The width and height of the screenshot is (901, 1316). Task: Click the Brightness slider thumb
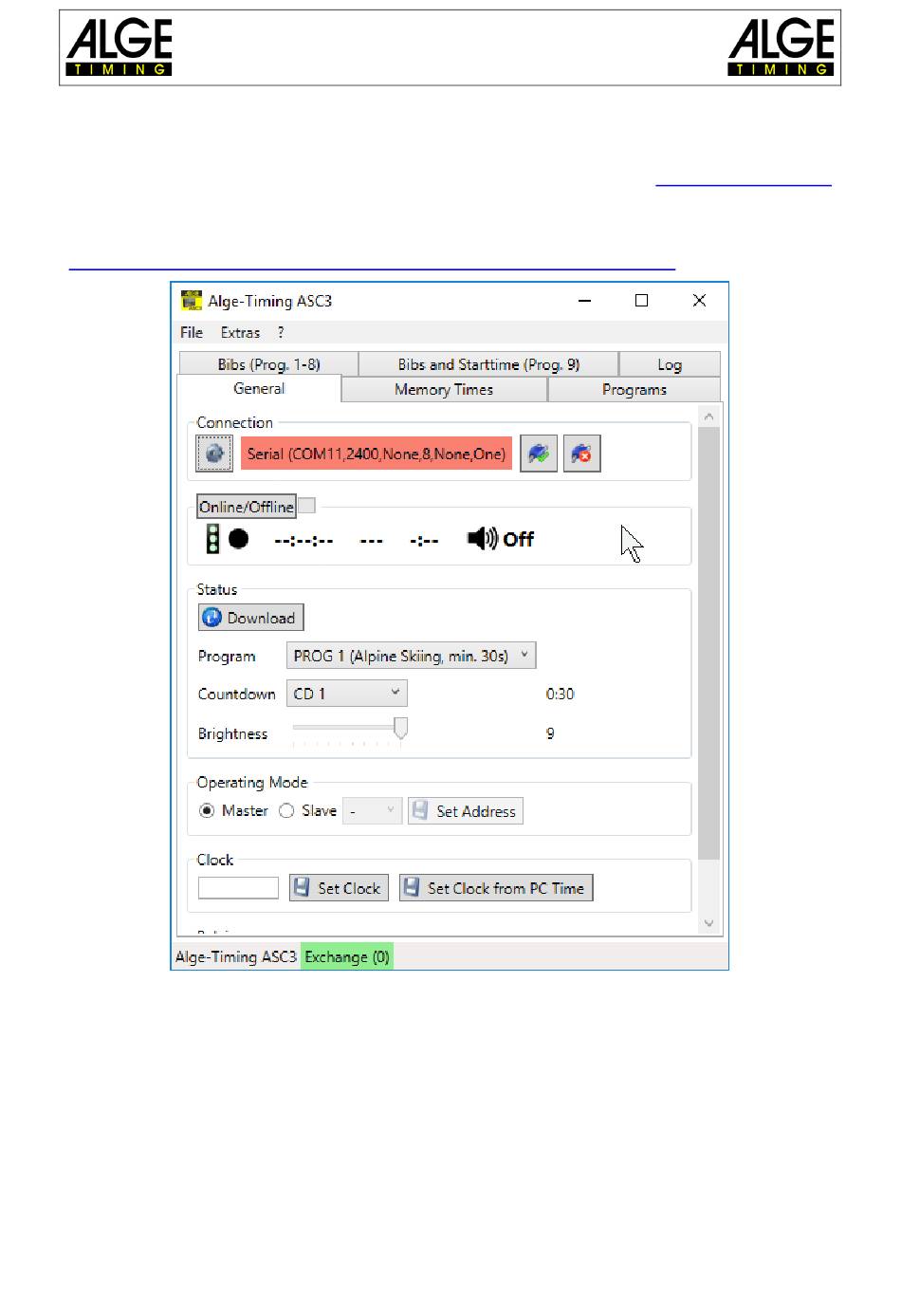pyautogui.click(x=401, y=728)
